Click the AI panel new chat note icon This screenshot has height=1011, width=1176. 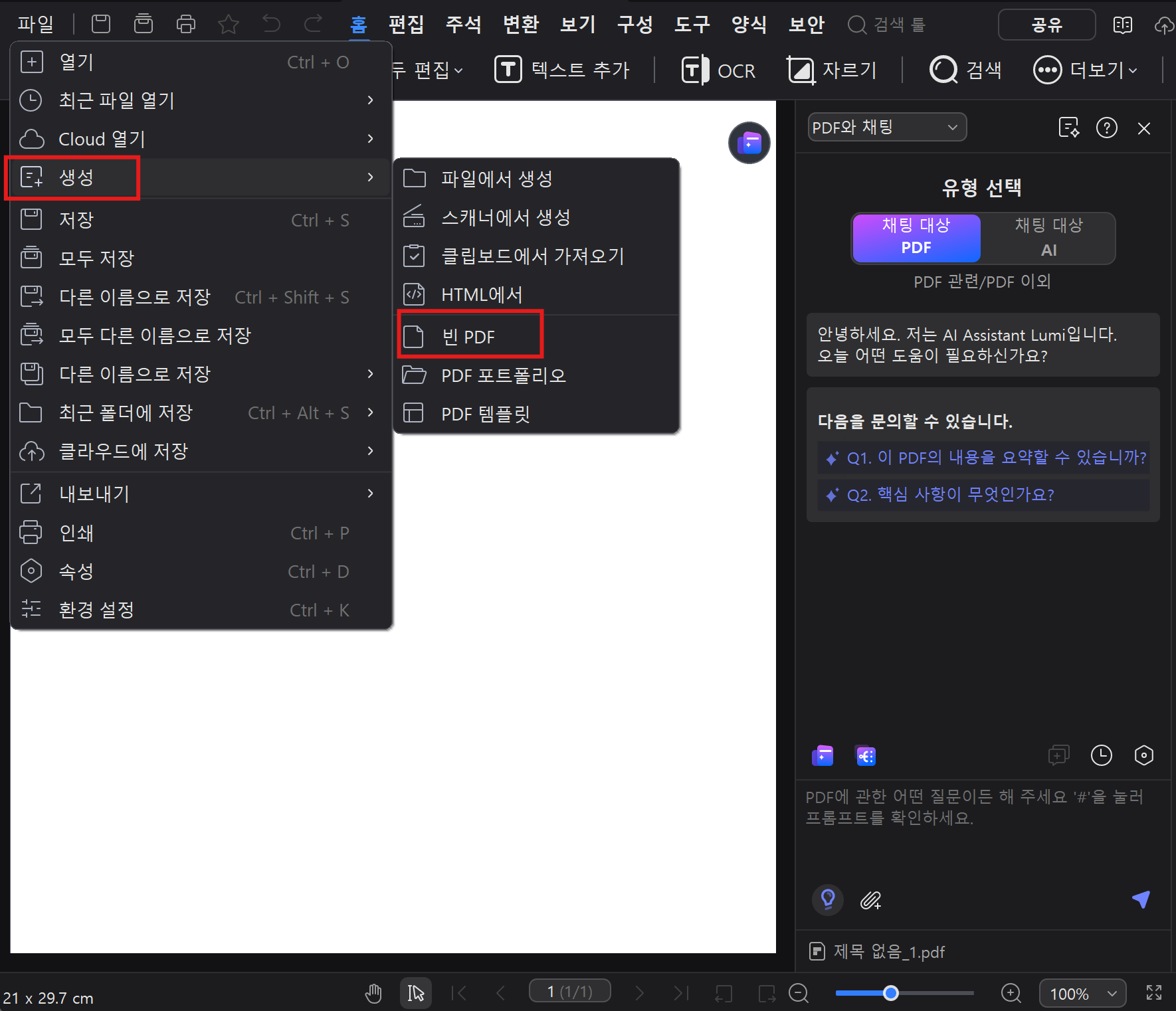pos(1069,128)
